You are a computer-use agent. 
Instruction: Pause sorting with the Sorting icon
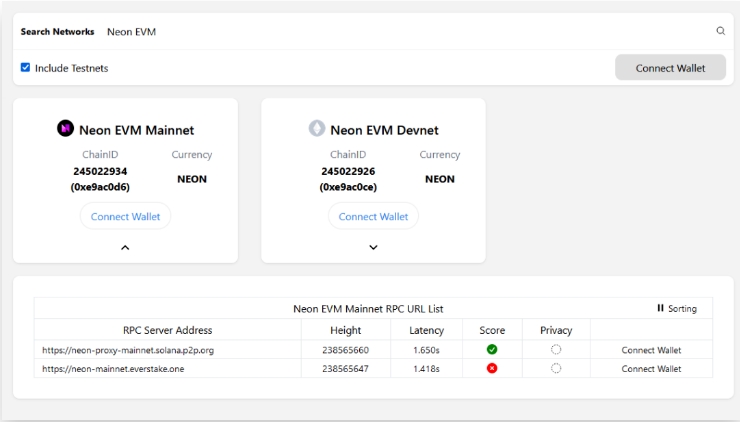point(660,308)
